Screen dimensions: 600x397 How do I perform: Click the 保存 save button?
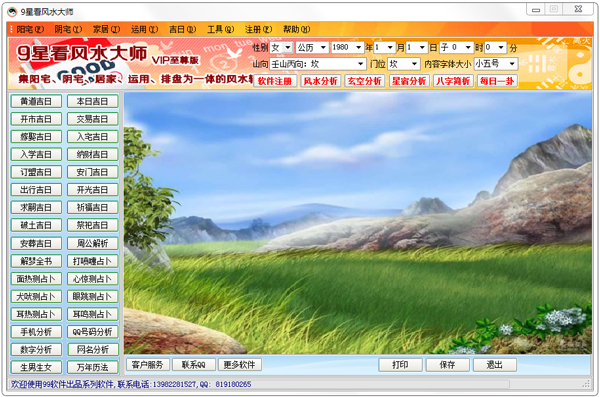[x=447, y=365]
